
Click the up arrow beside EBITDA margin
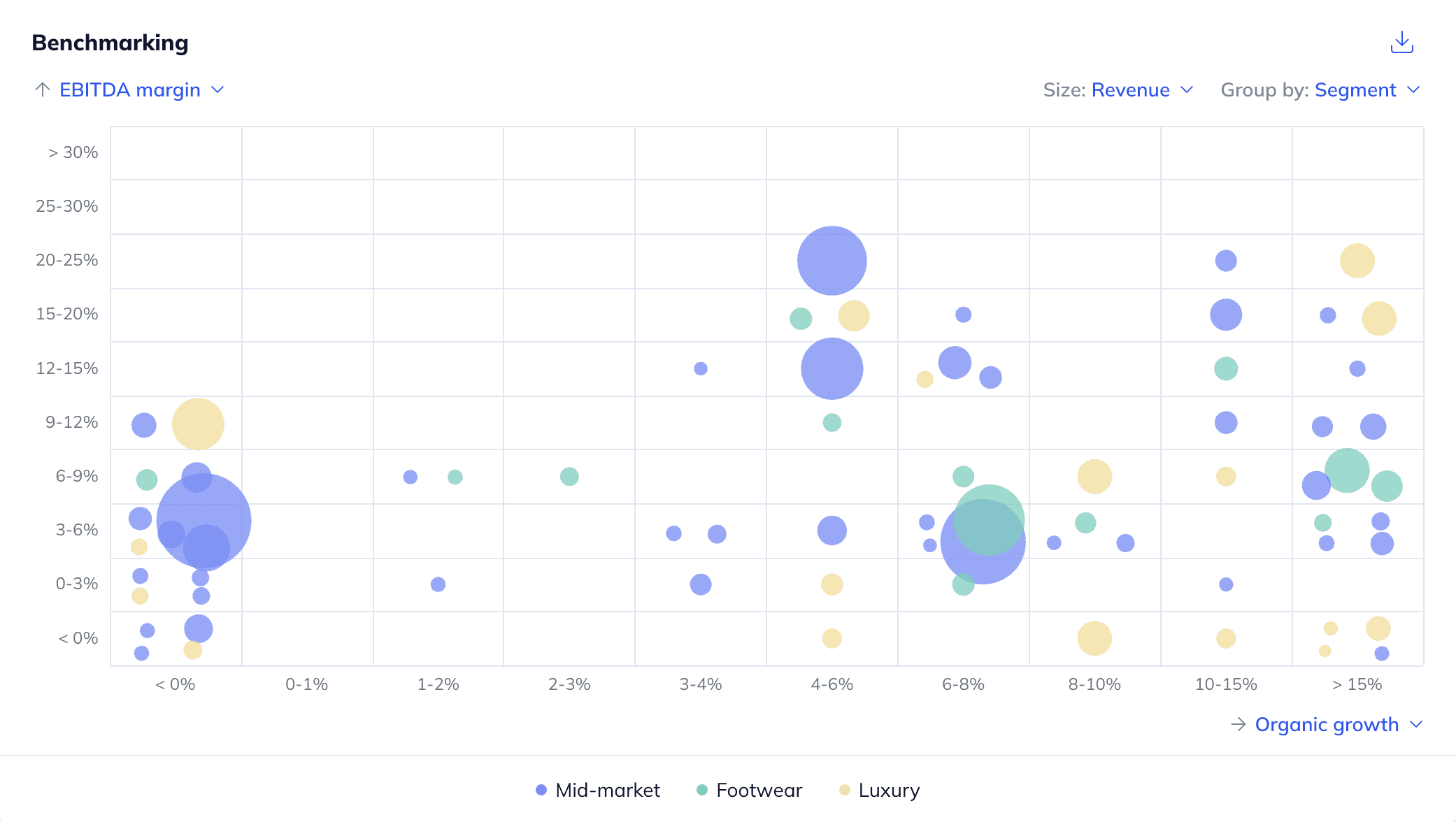point(43,89)
